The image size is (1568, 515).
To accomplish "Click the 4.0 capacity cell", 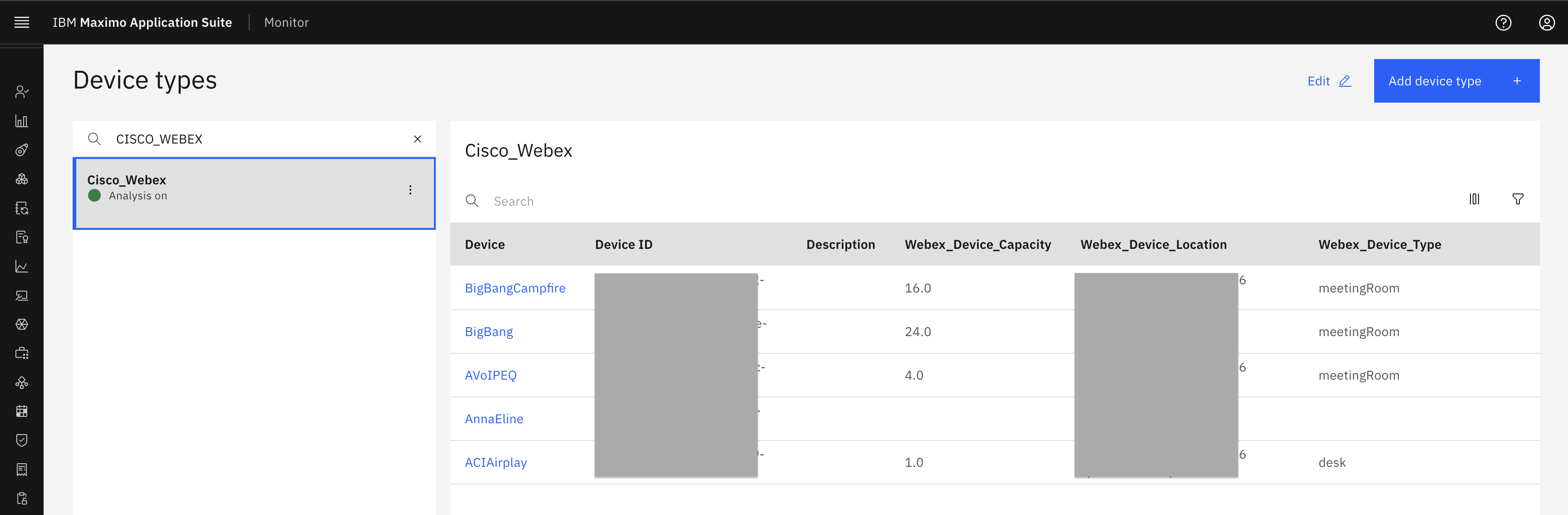I will [914, 375].
